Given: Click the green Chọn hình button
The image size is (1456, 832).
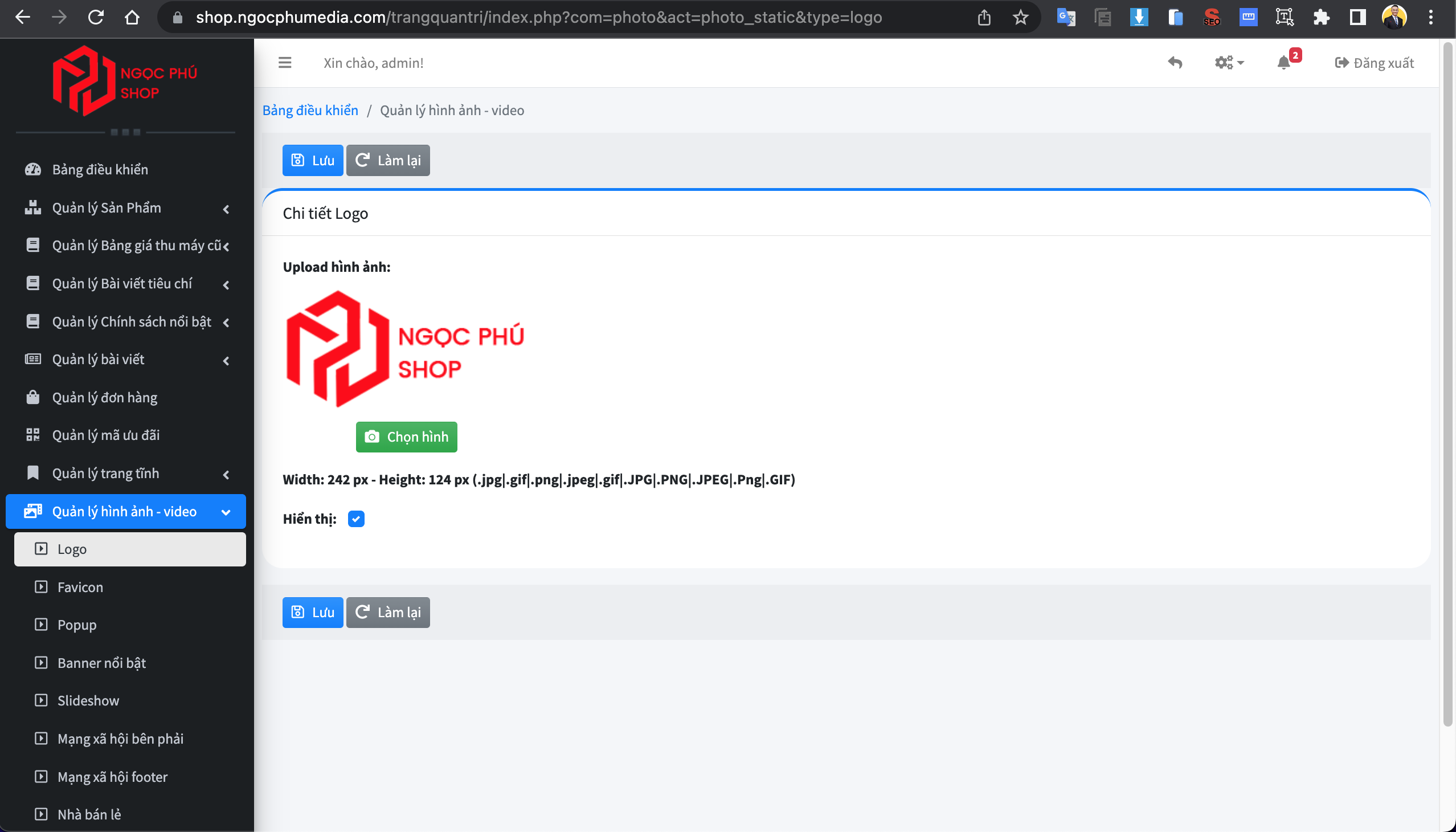Looking at the screenshot, I should [x=406, y=437].
